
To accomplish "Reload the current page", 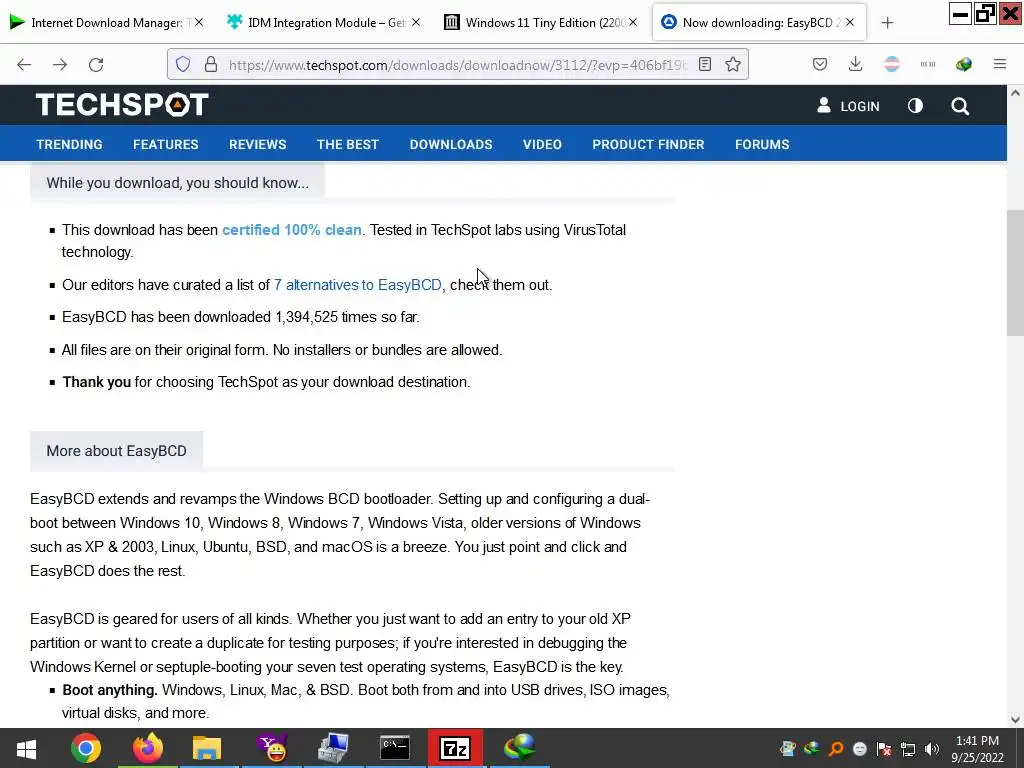I will point(96,64).
